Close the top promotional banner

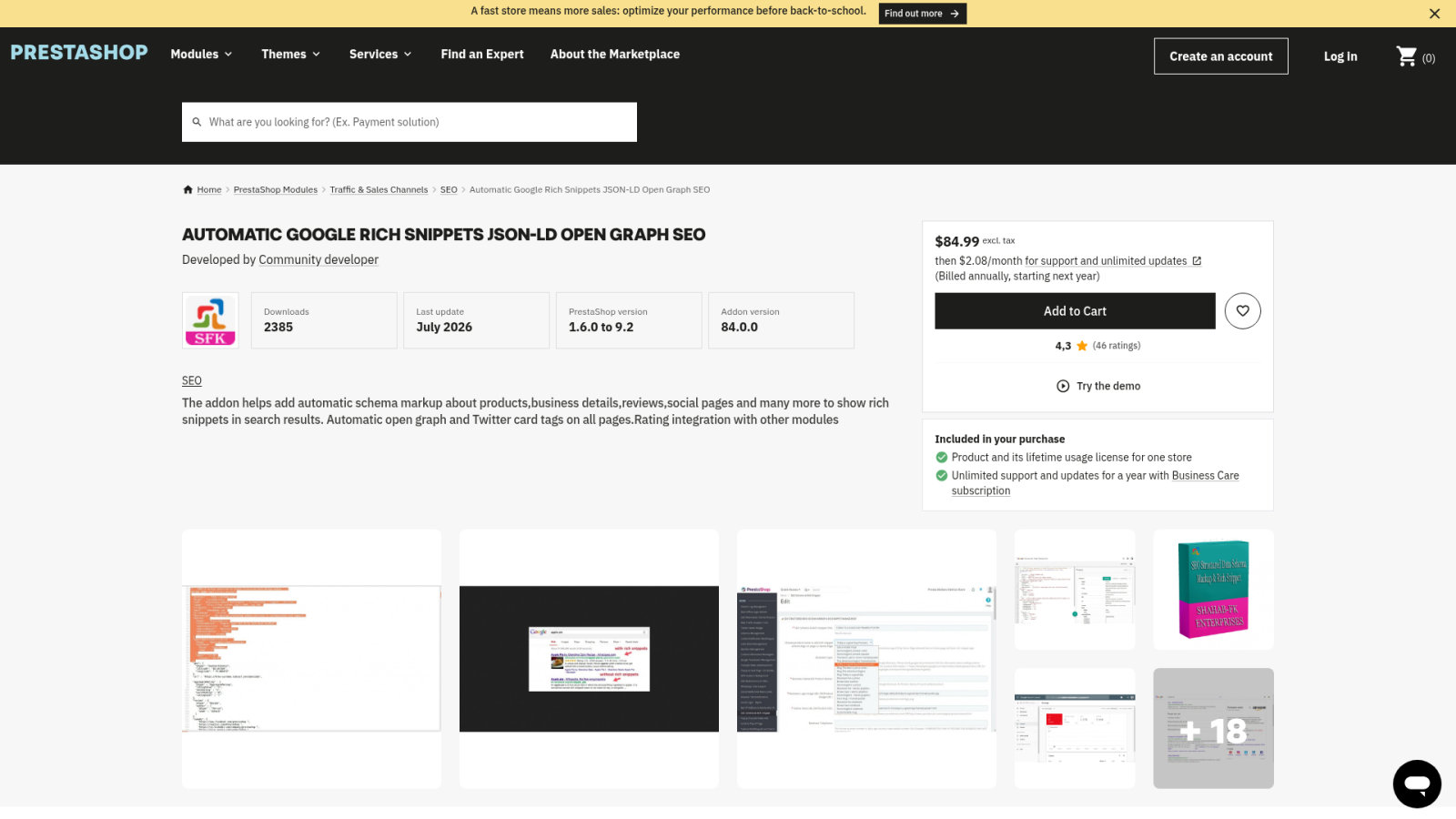tap(1434, 14)
